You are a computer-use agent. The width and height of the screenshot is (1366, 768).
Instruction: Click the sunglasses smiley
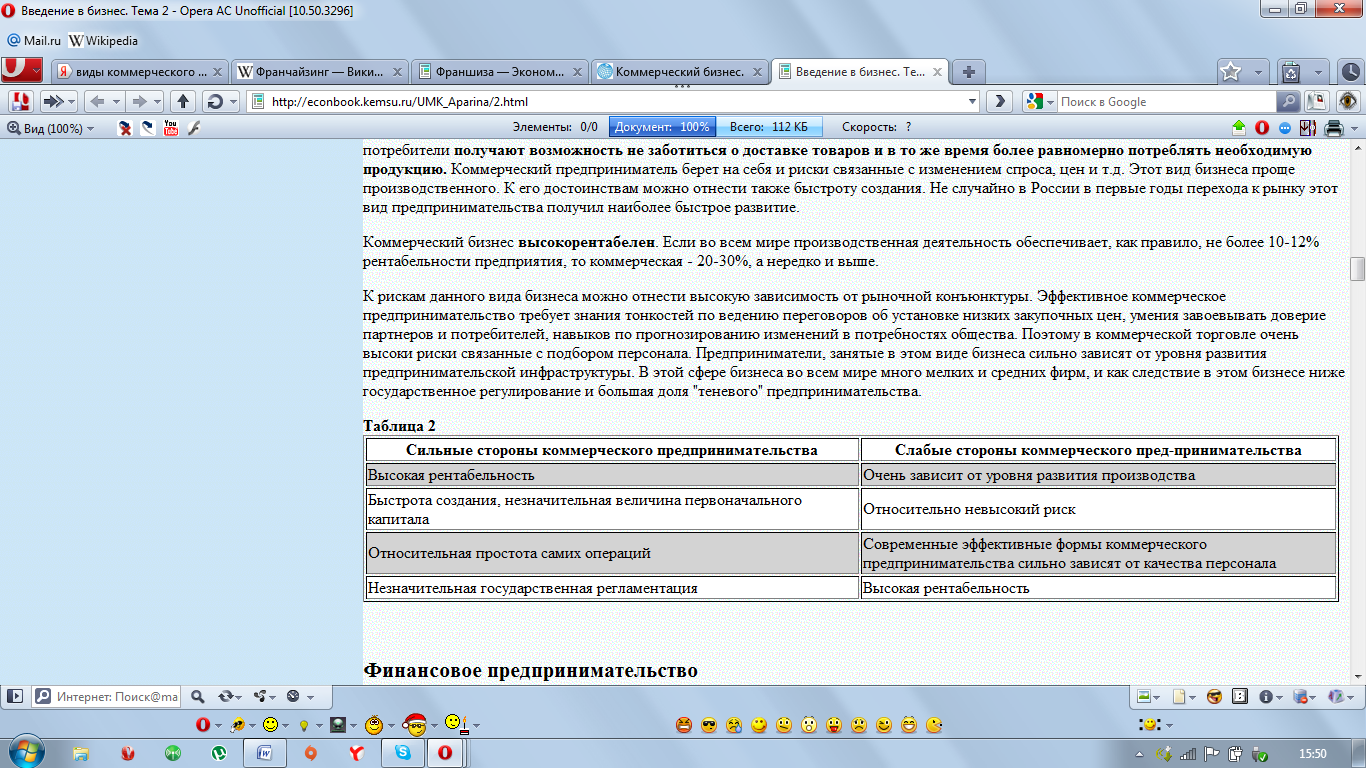click(x=709, y=725)
